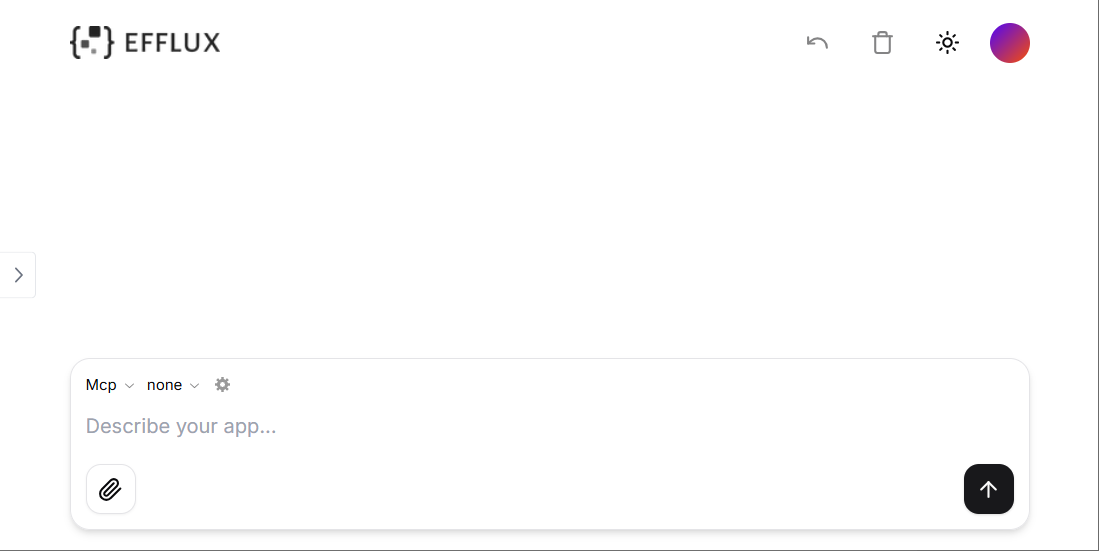Click the Describe your app placeholder text
Screen dimensions: 1099x551
(x=181, y=426)
